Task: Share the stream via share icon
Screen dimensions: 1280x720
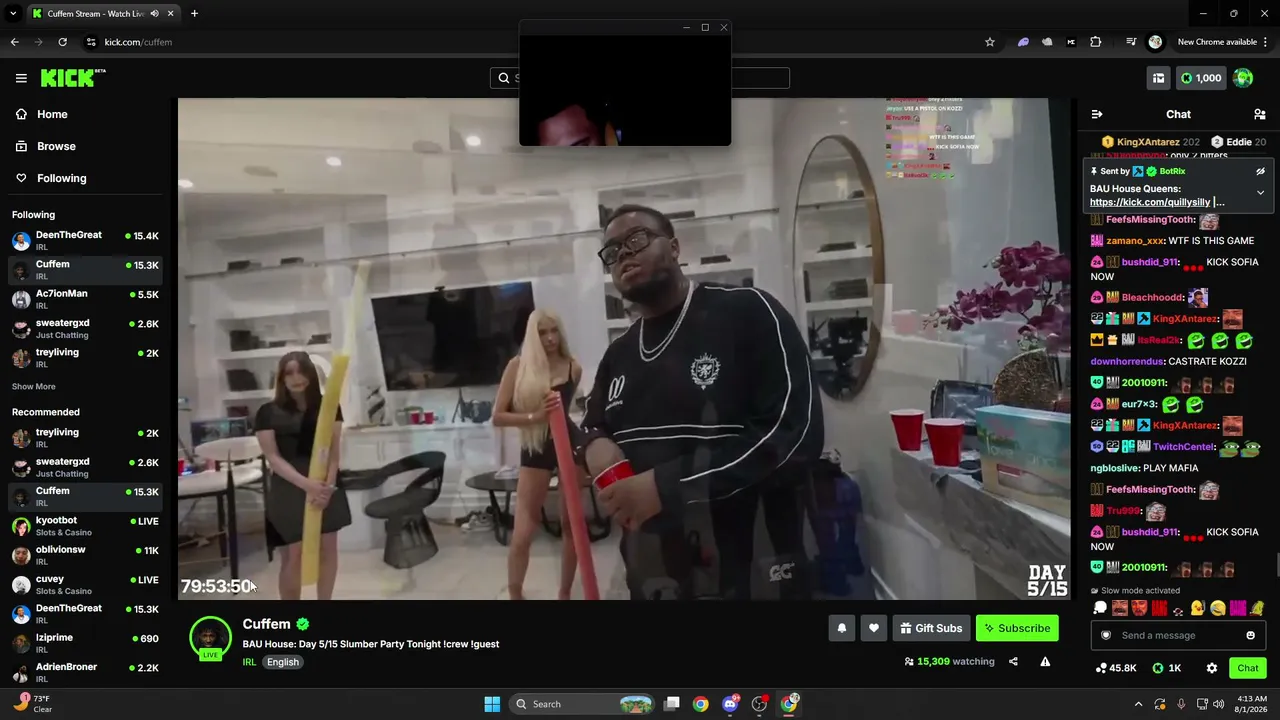Action: (1013, 661)
